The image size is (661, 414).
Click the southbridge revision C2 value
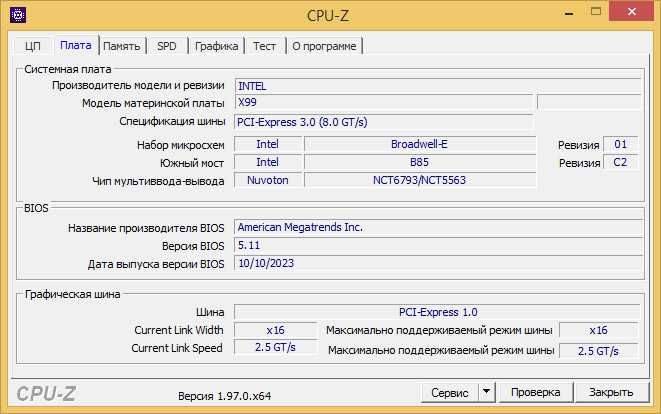pos(621,162)
